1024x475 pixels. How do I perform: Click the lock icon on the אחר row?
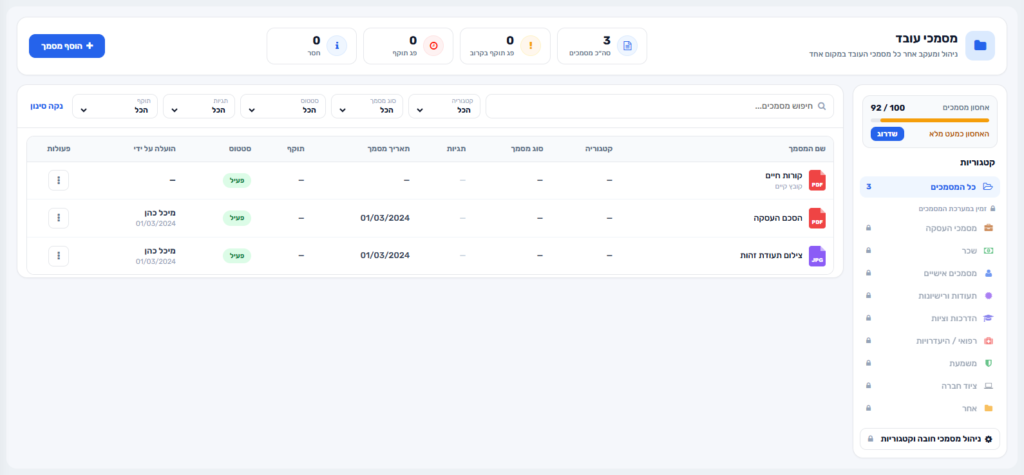tap(869, 408)
